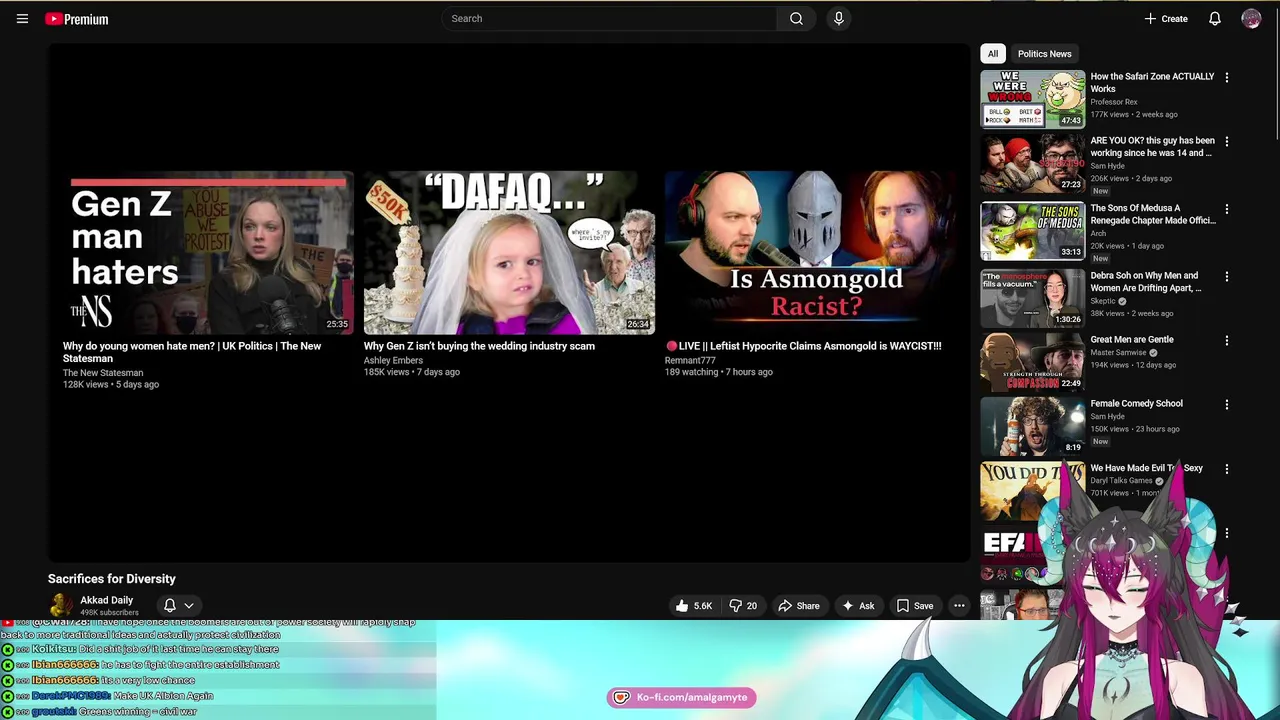The height and width of the screenshot is (720, 1280).
Task: Open the account avatar menu
Action: 1251,19
